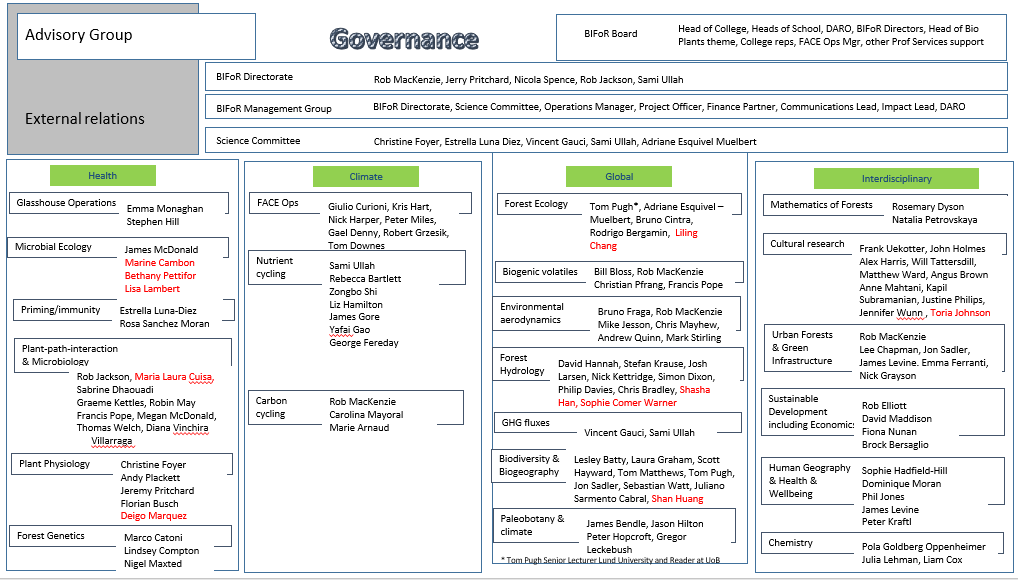Select the green Global header
This screenshot has width=1018, height=580.
619,177
